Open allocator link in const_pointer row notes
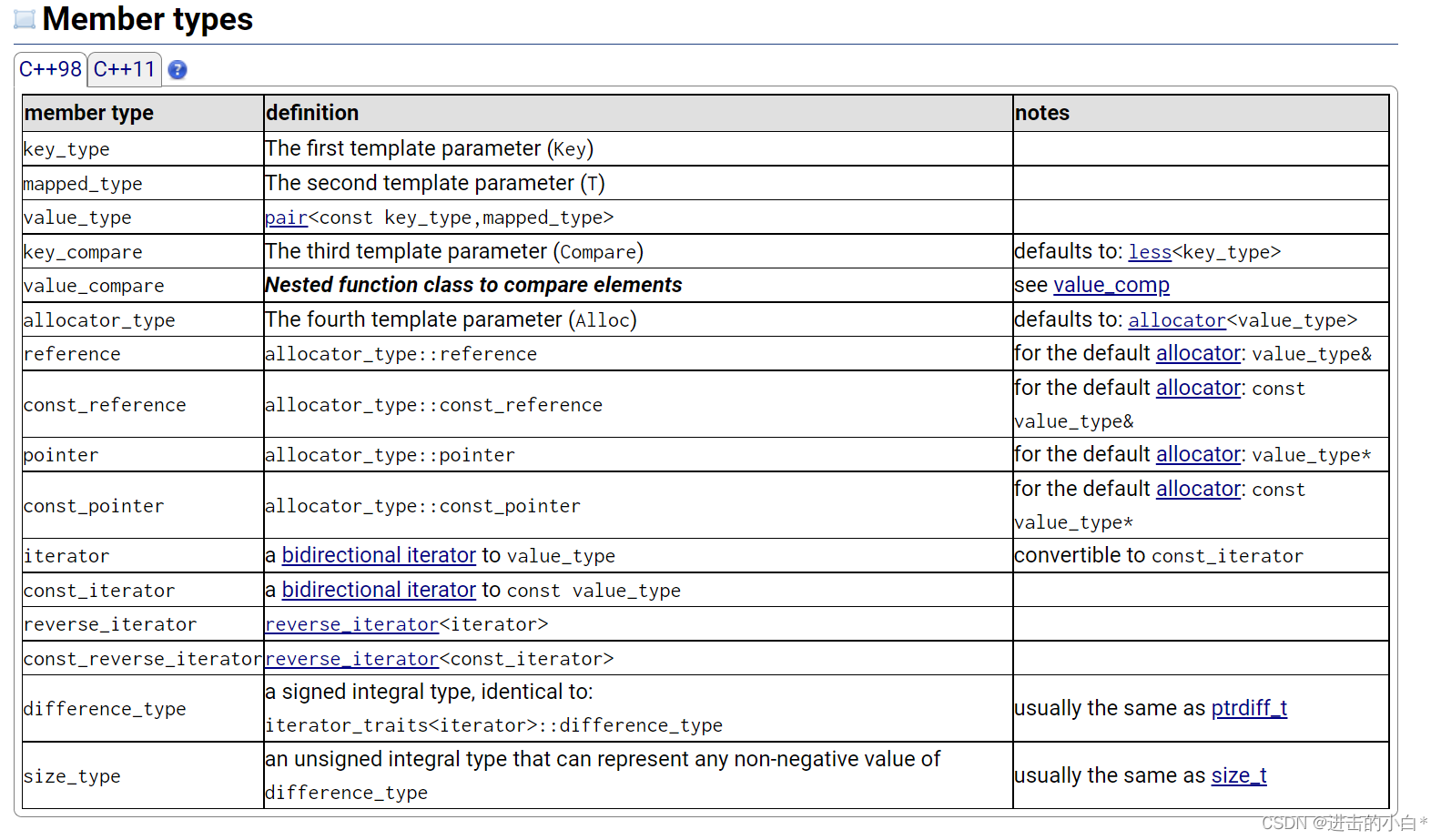Viewport: 1441px width, 840px height. (x=1199, y=489)
